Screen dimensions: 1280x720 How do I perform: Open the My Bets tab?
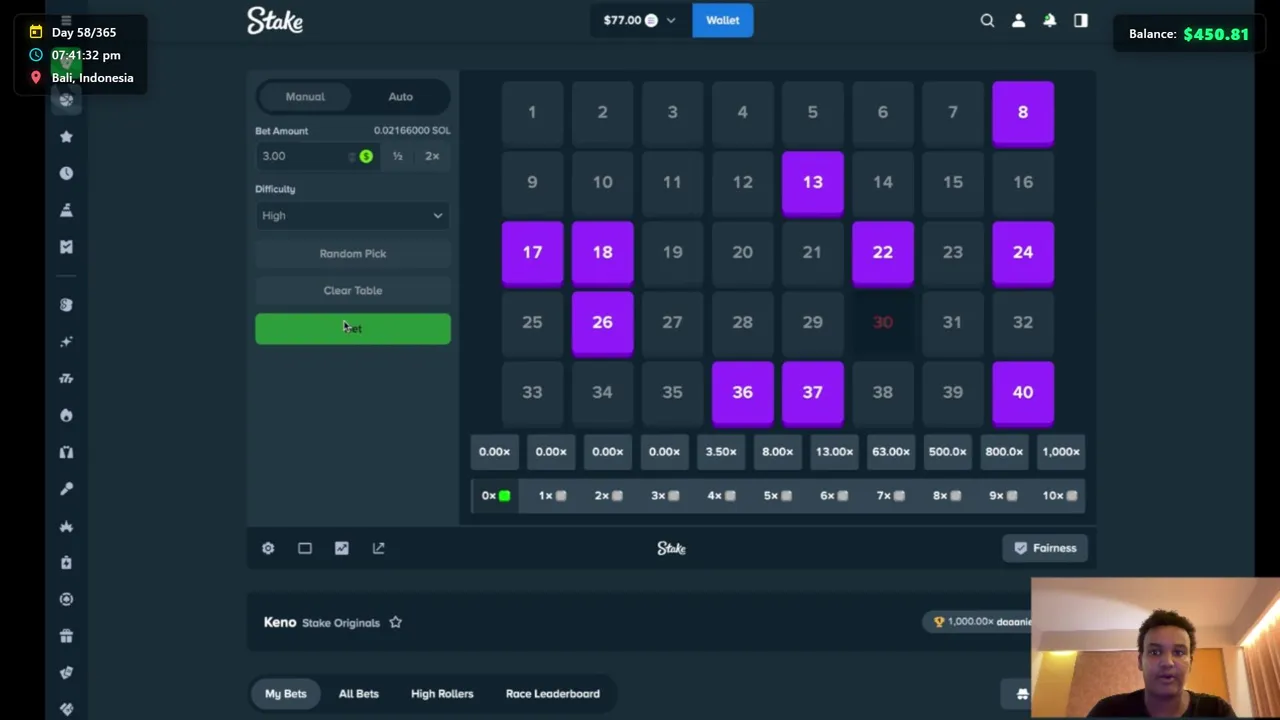click(286, 693)
